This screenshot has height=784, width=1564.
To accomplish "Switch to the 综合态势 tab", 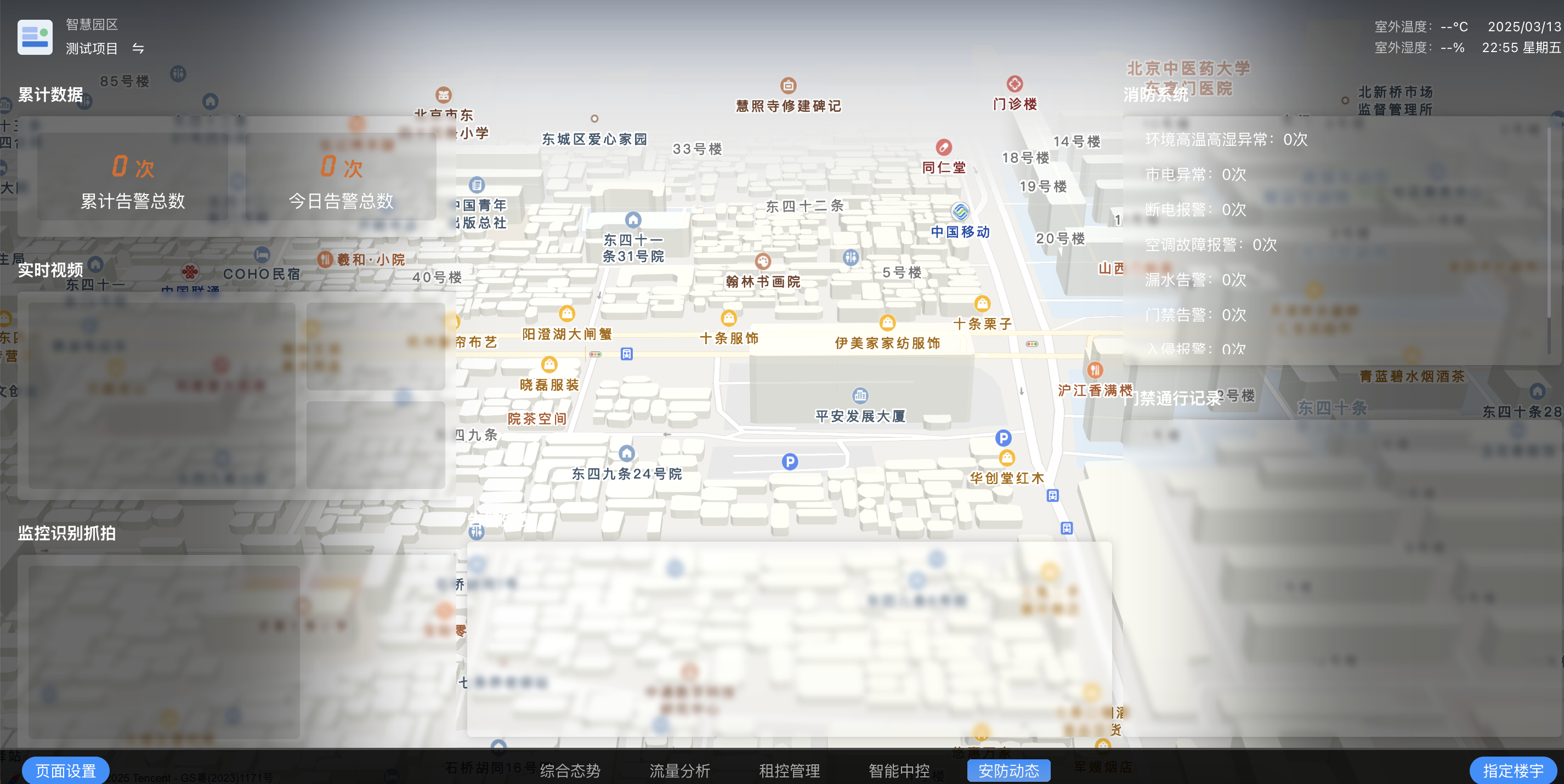I will click(569, 771).
